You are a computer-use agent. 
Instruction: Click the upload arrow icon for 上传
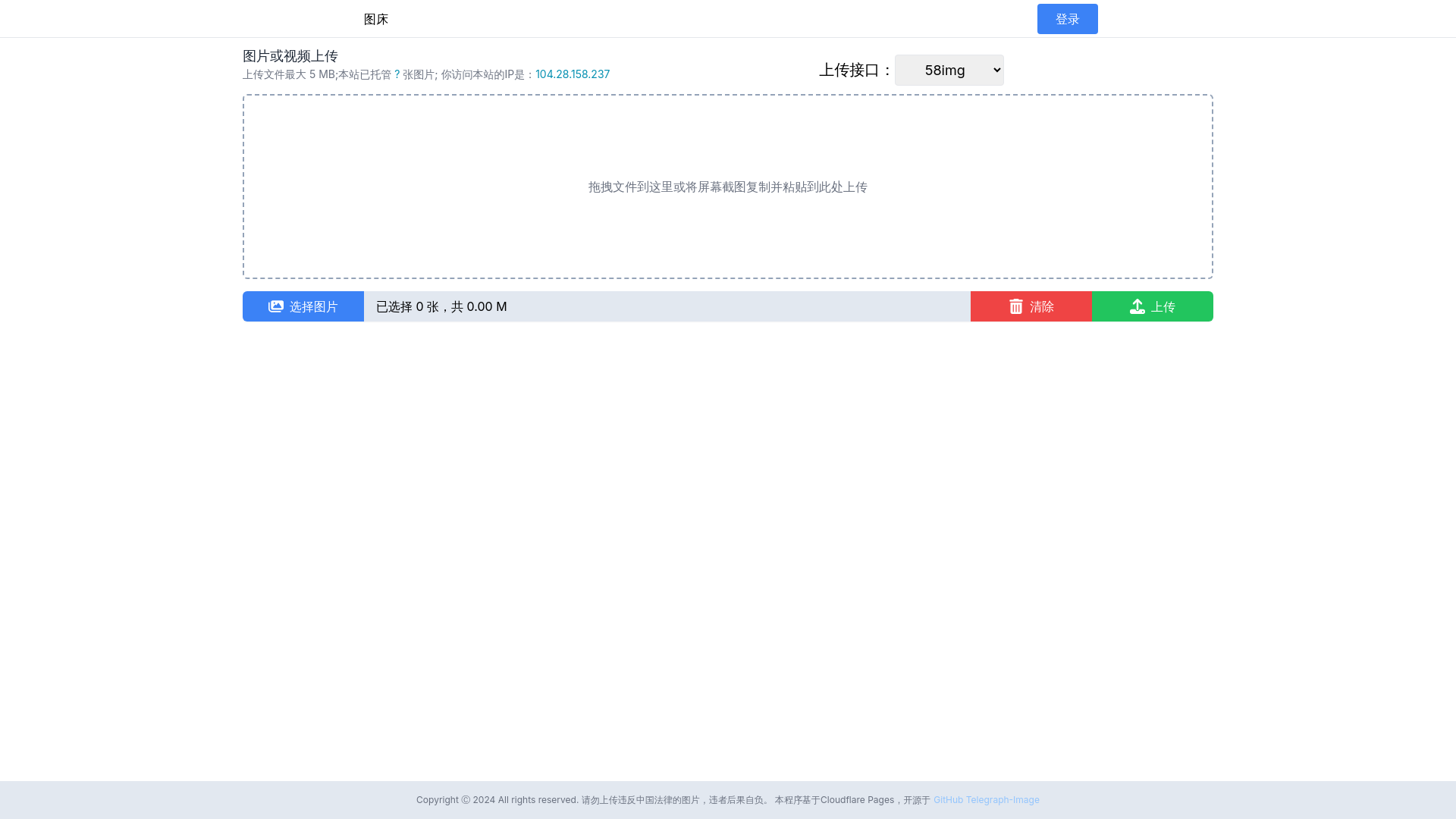pos(1137,306)
